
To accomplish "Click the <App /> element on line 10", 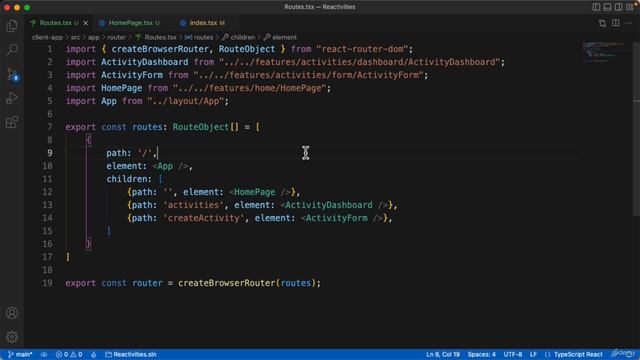I will click(x=170, y=166).
